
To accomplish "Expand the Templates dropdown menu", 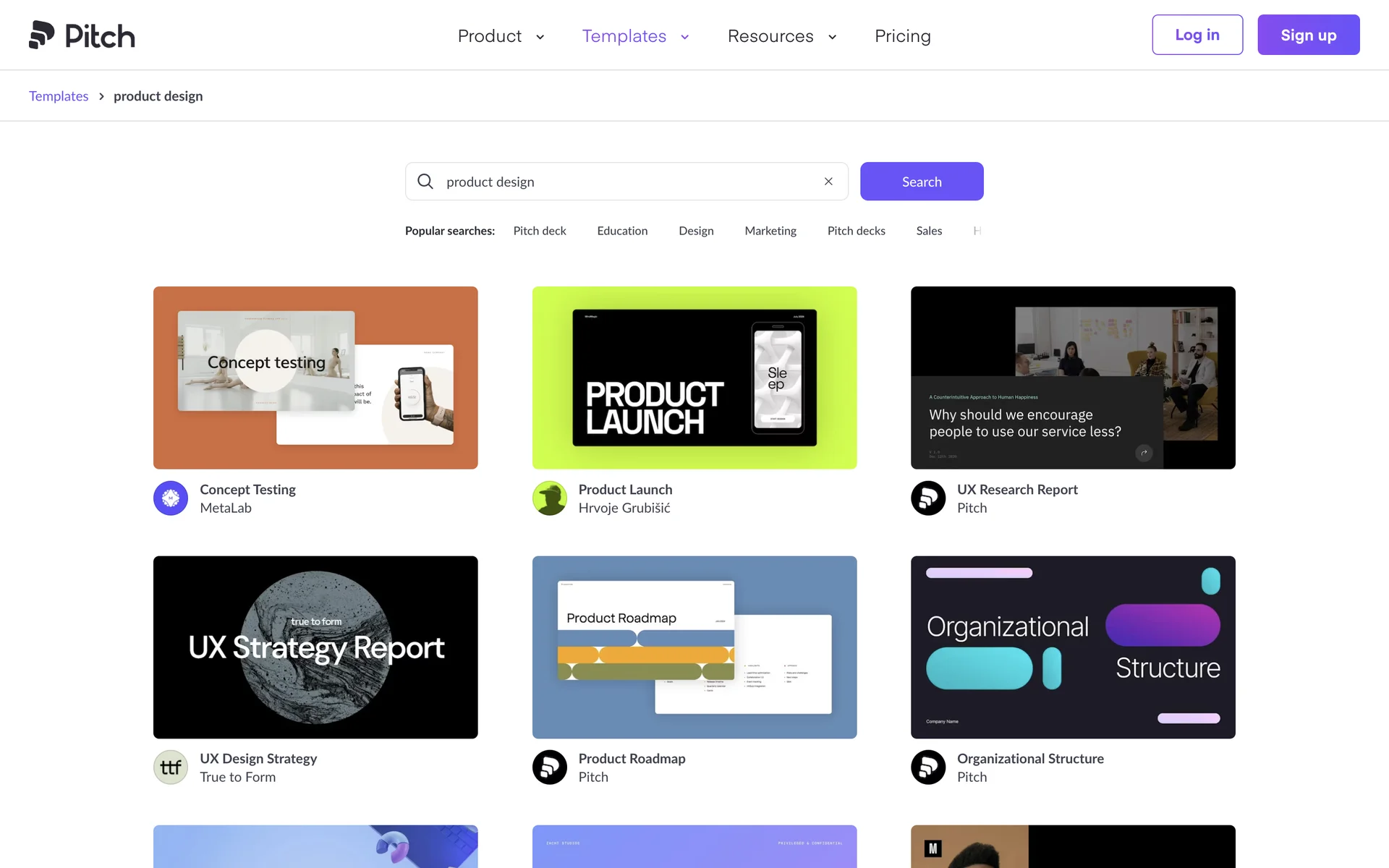I will 635,36.
